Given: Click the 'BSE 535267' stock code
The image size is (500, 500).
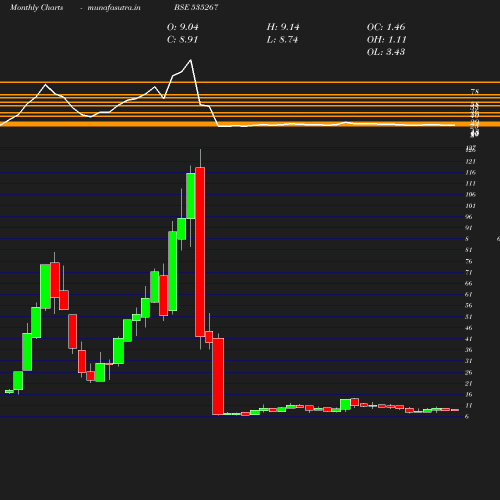Looking at the screenshot, I should (196, 7).
